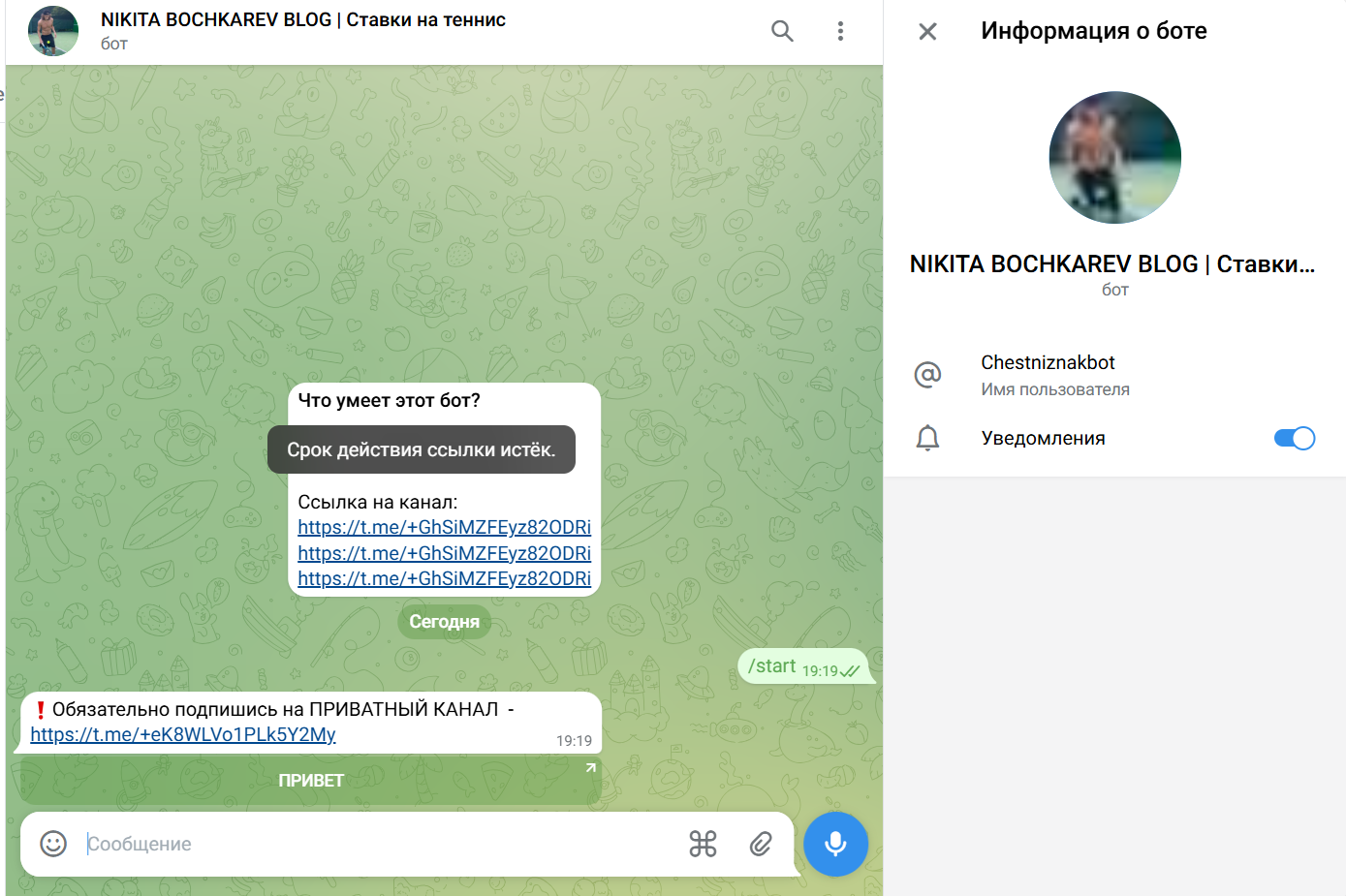Screen dimensions: 1346x896
Task: Click the bell notifications icon
Action: click(x=927, y=439)
